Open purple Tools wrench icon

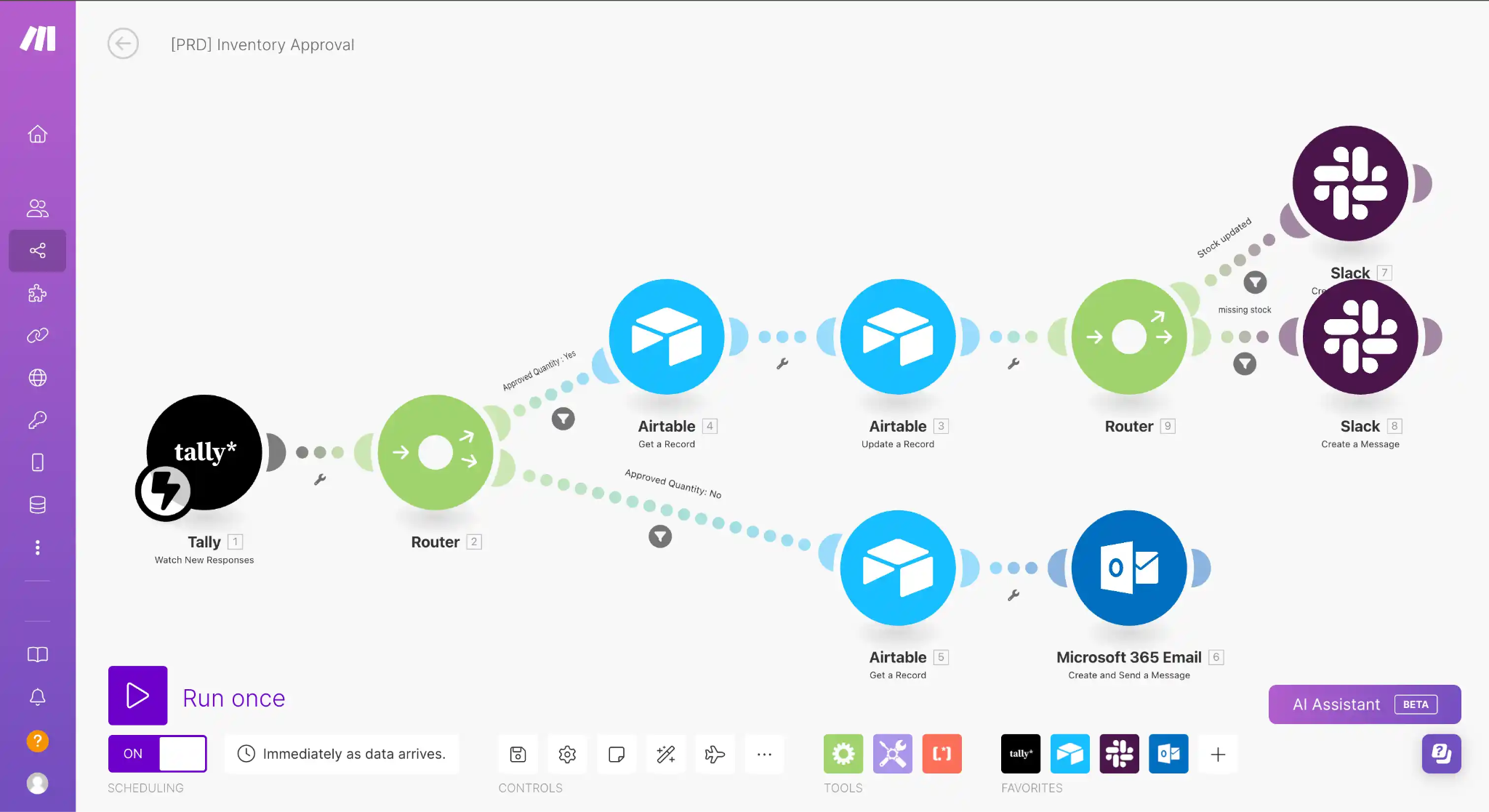point(893,754)
